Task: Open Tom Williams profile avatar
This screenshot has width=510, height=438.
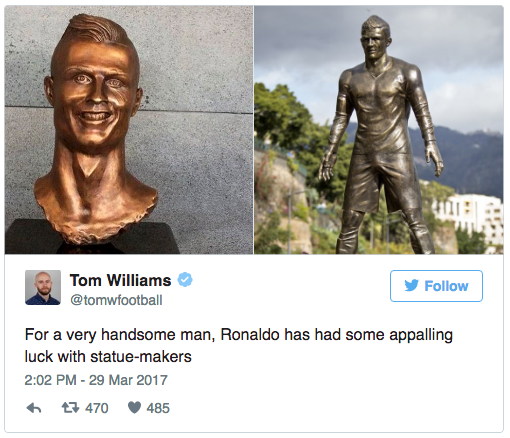Action: point(43,287)
